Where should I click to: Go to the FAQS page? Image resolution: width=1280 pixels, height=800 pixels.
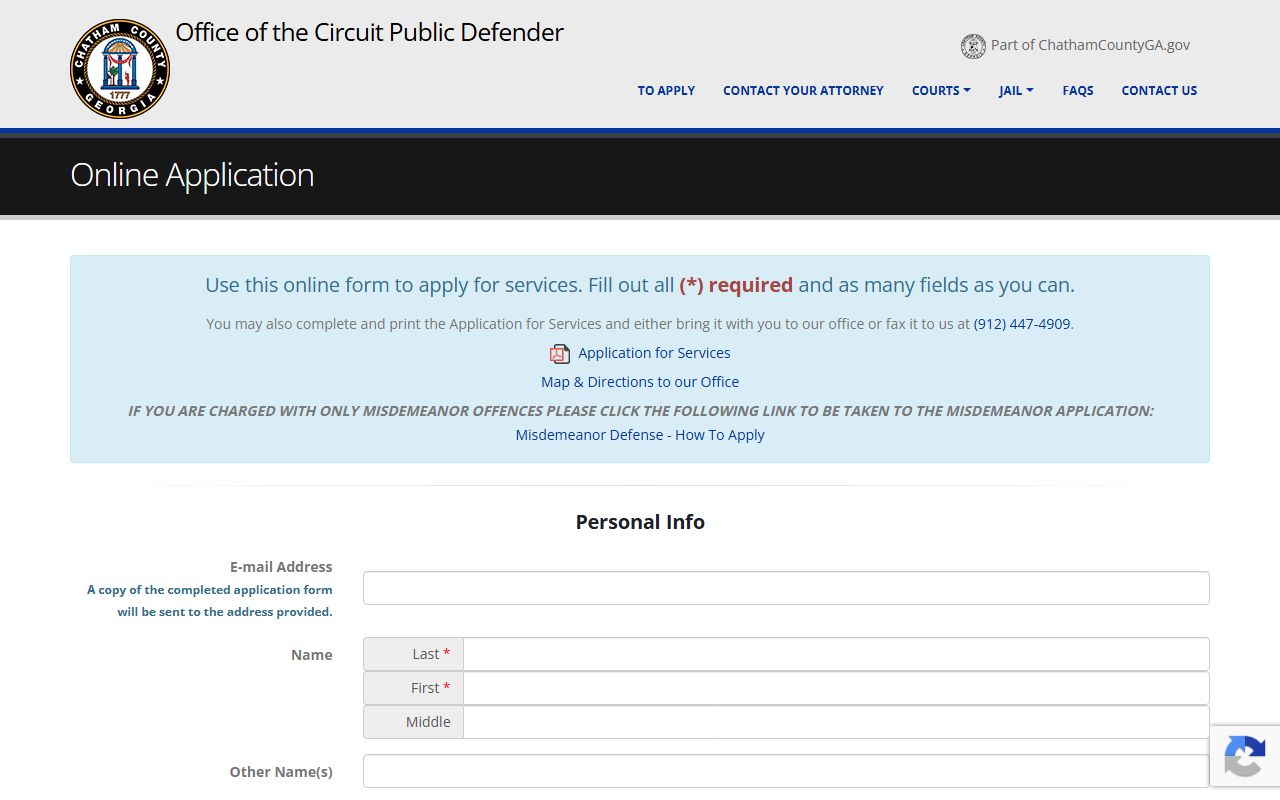1078,90
